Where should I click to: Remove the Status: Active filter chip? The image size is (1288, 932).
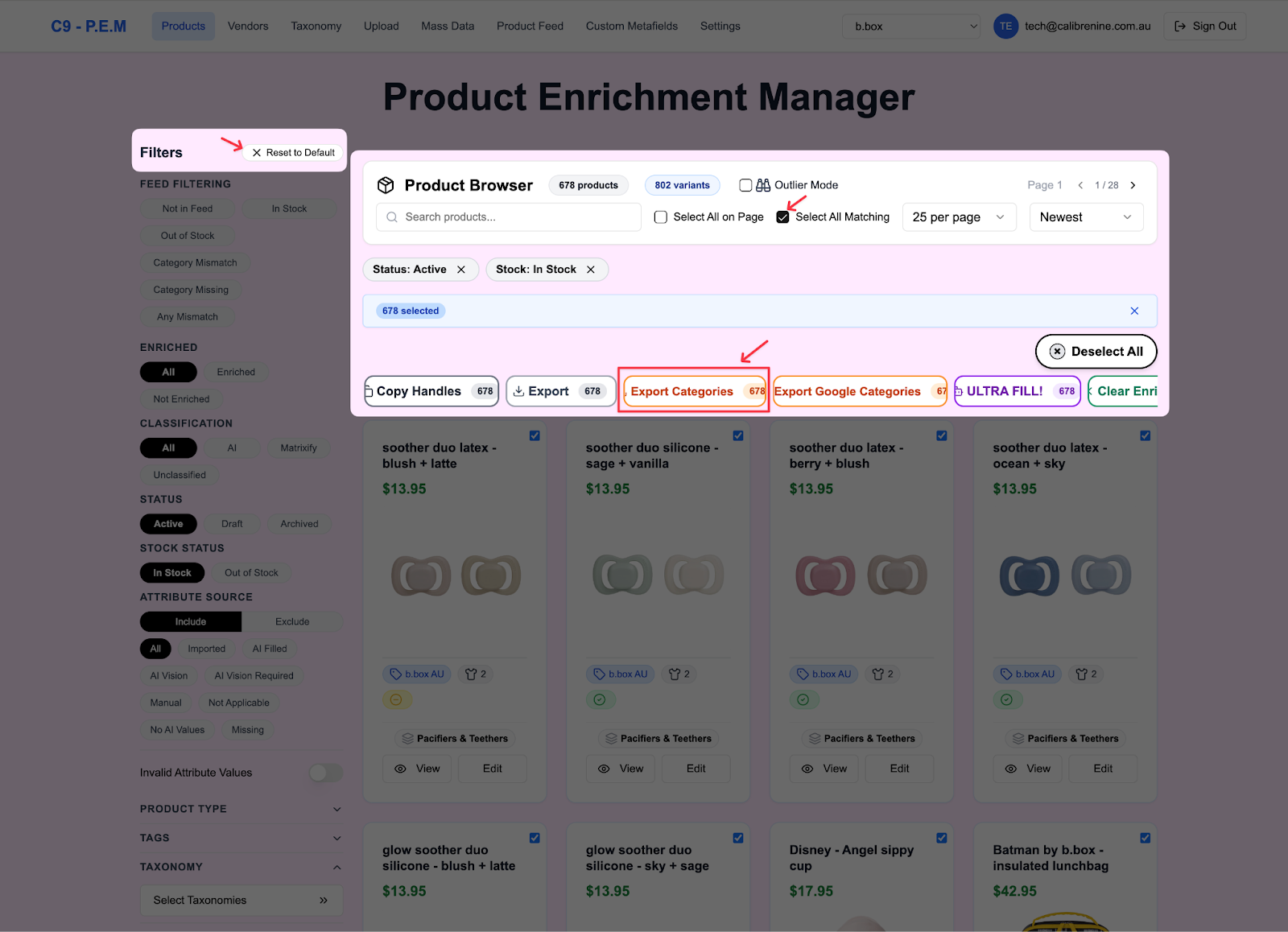pos(461,270)
